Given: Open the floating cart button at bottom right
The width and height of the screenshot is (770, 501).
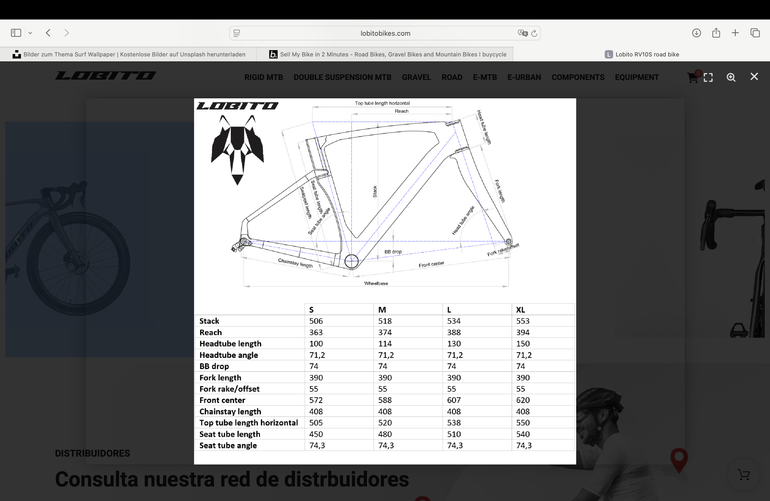Looking at the screenshot, I should click(744, 474).
